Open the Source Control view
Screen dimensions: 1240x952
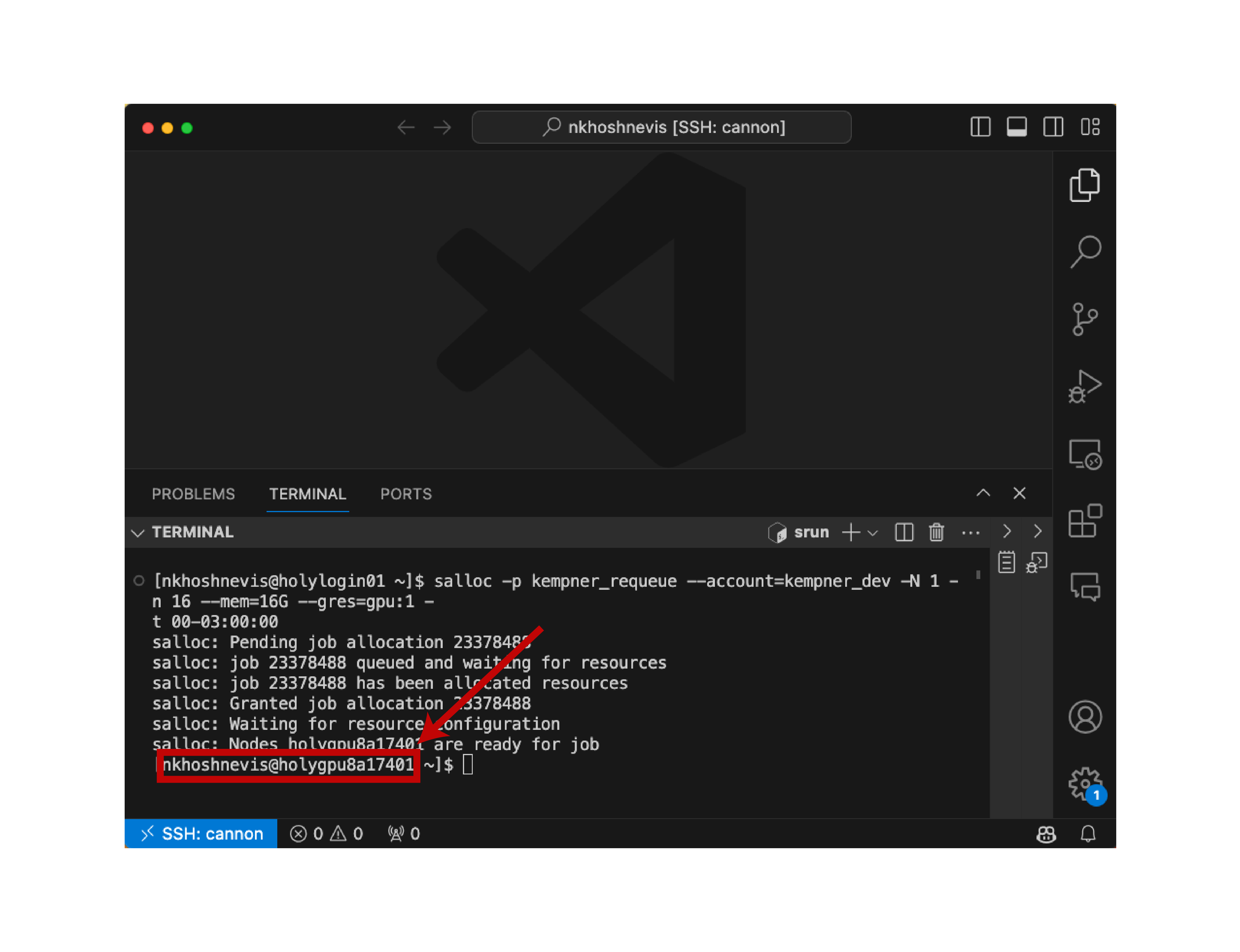pos(1084,319)
